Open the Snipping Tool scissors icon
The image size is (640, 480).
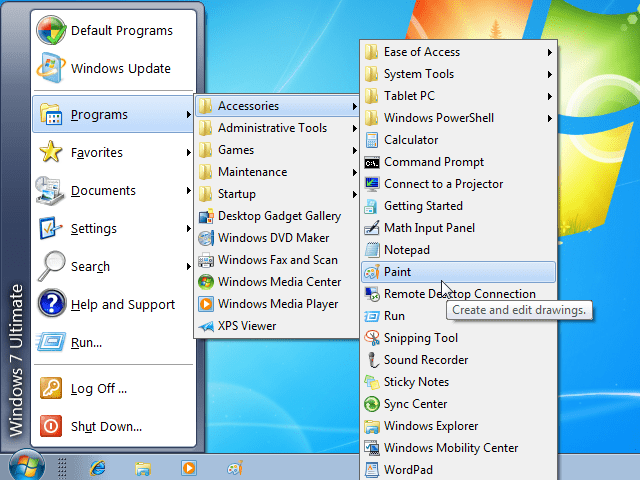point(371,338)
